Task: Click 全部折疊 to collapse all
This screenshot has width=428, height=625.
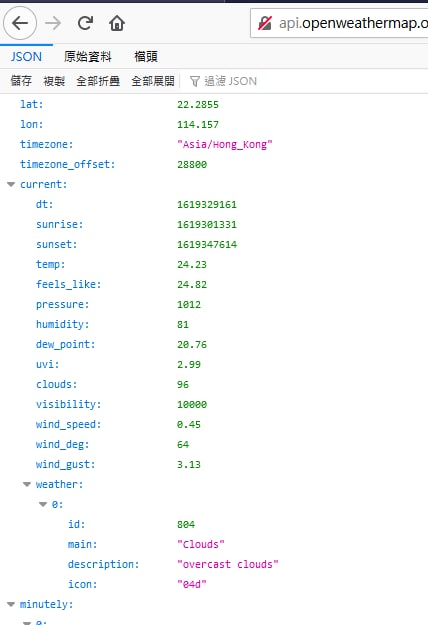Action: point(98,81)
